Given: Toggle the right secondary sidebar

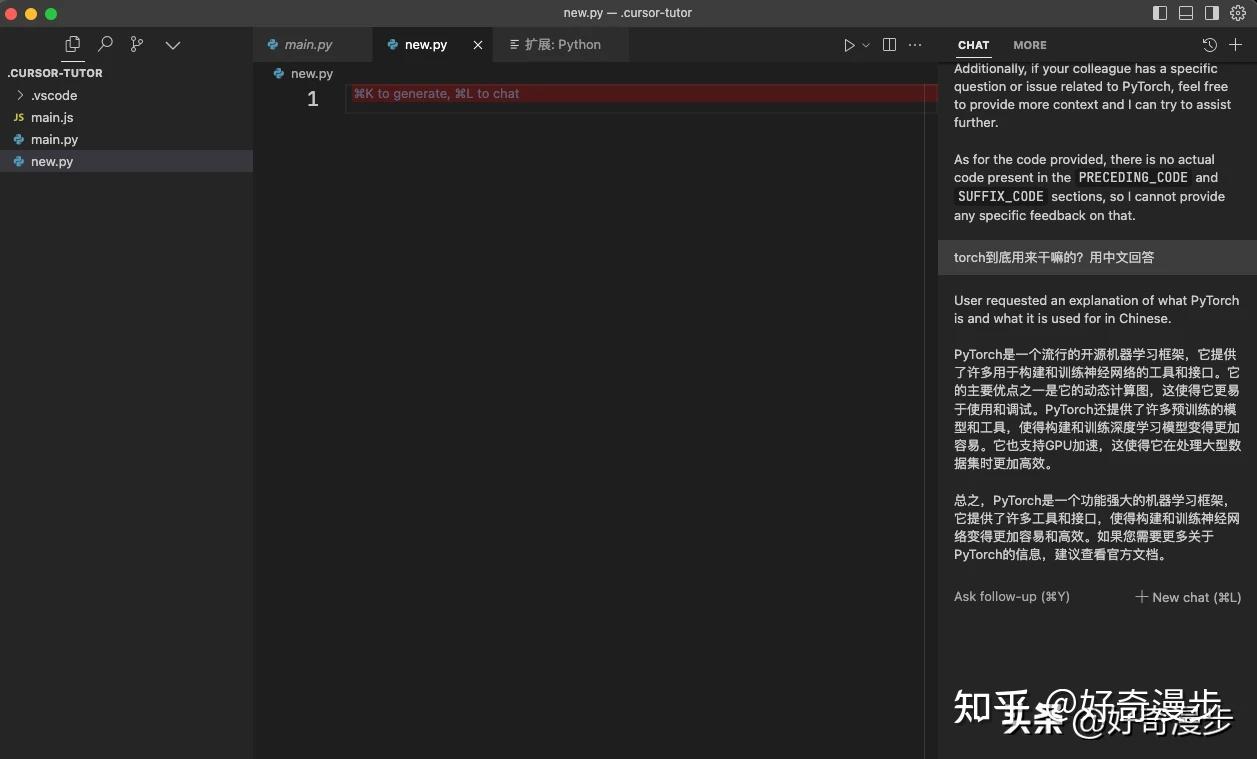Looking at the screenshot, I should coord(1212,13).
